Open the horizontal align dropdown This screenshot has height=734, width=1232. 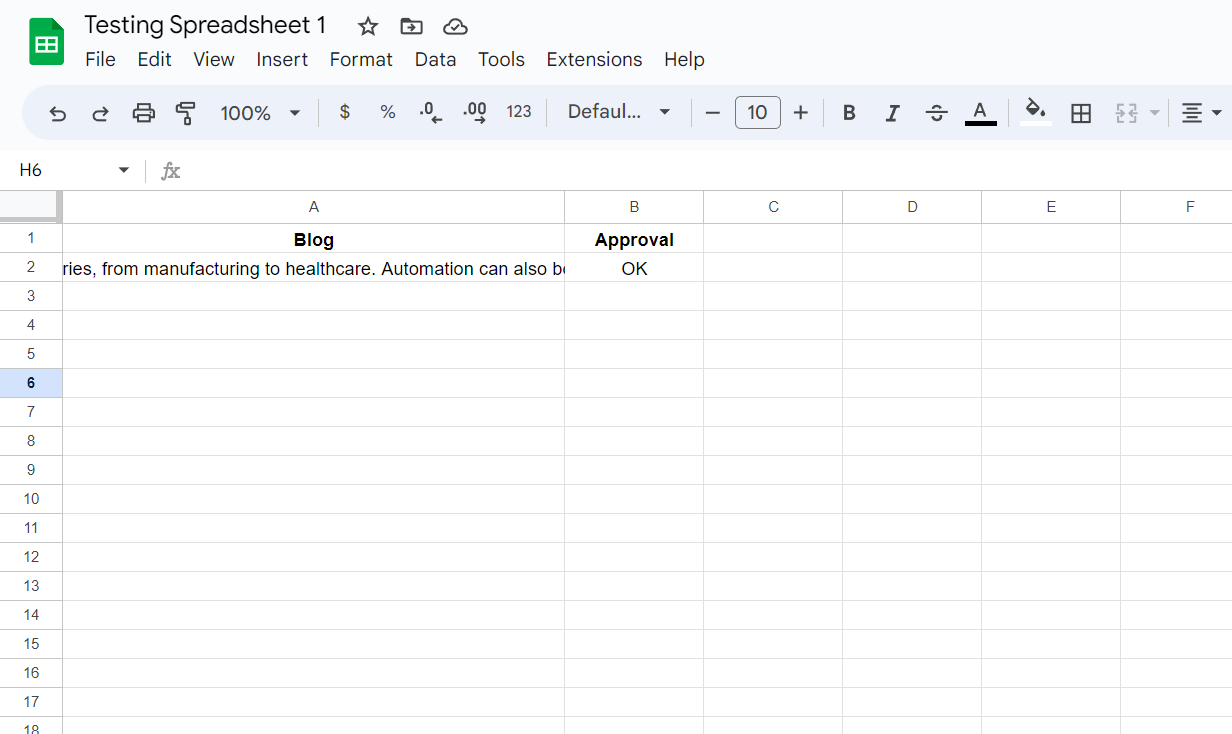(1201, 113)
